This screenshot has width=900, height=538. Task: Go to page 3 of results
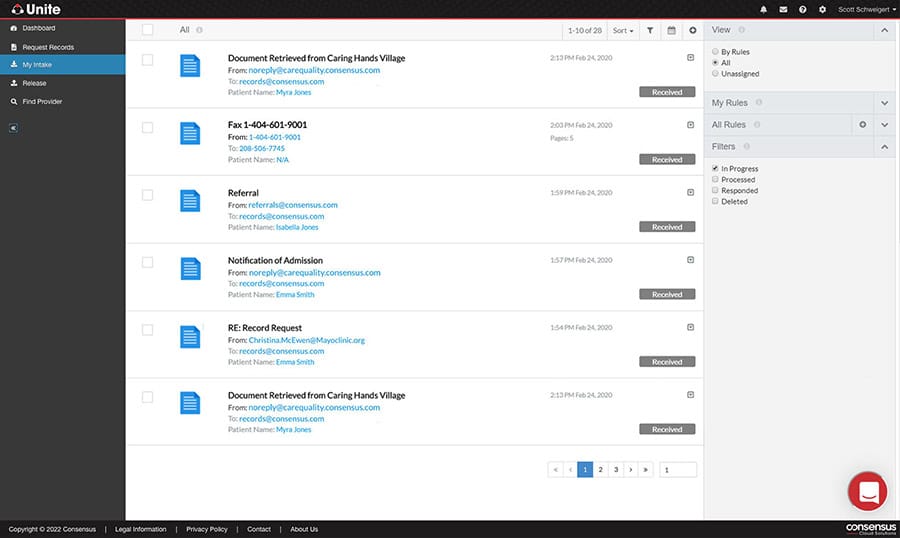[616, 470]
